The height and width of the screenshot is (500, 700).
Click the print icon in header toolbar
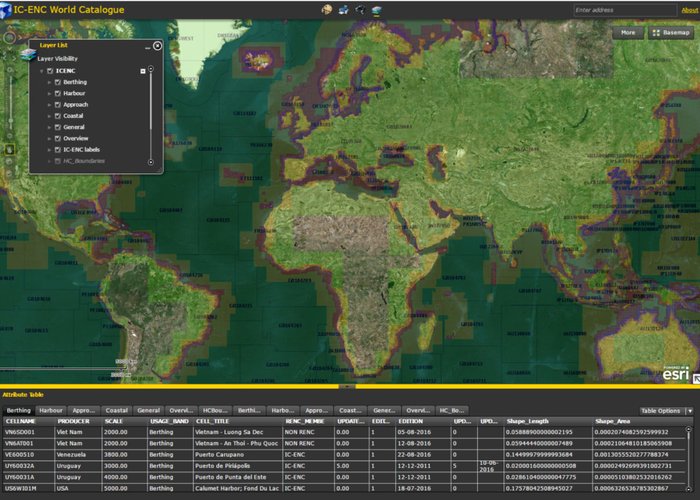tap(343, 10)
